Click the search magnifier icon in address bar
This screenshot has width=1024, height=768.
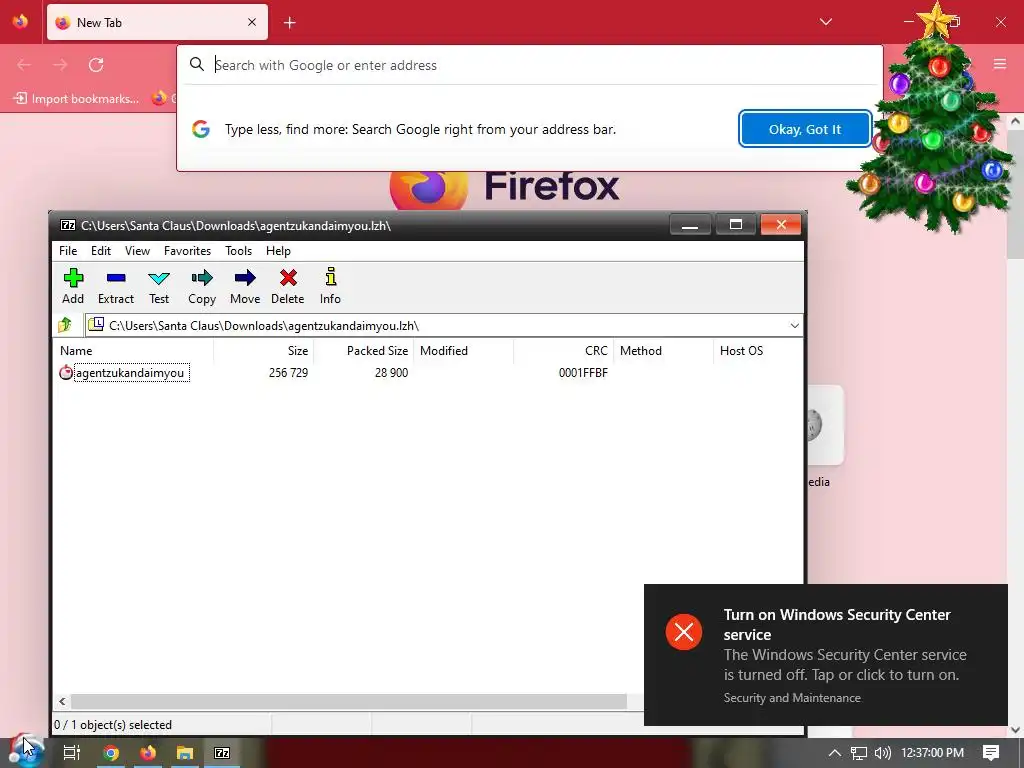(197, 64)
